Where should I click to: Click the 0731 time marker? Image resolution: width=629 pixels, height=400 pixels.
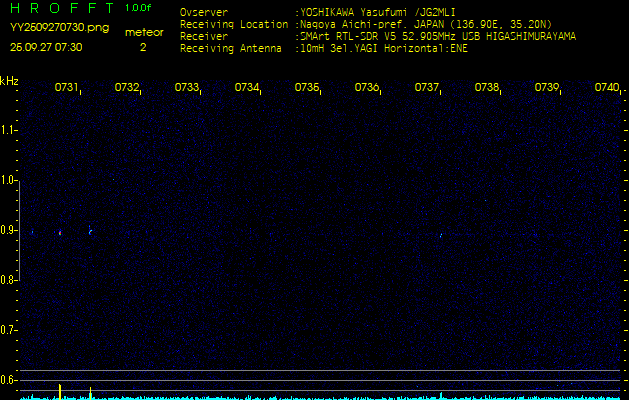click(x=66, y=87)
